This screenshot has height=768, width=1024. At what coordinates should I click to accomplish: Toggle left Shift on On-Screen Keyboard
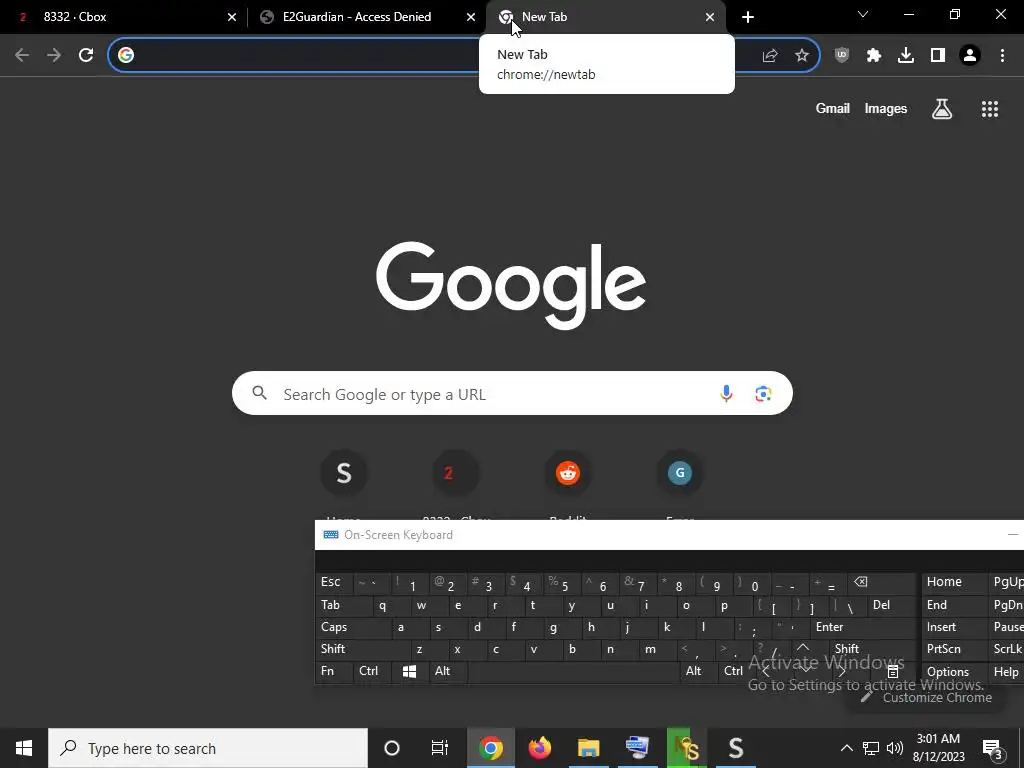point(362,649)
